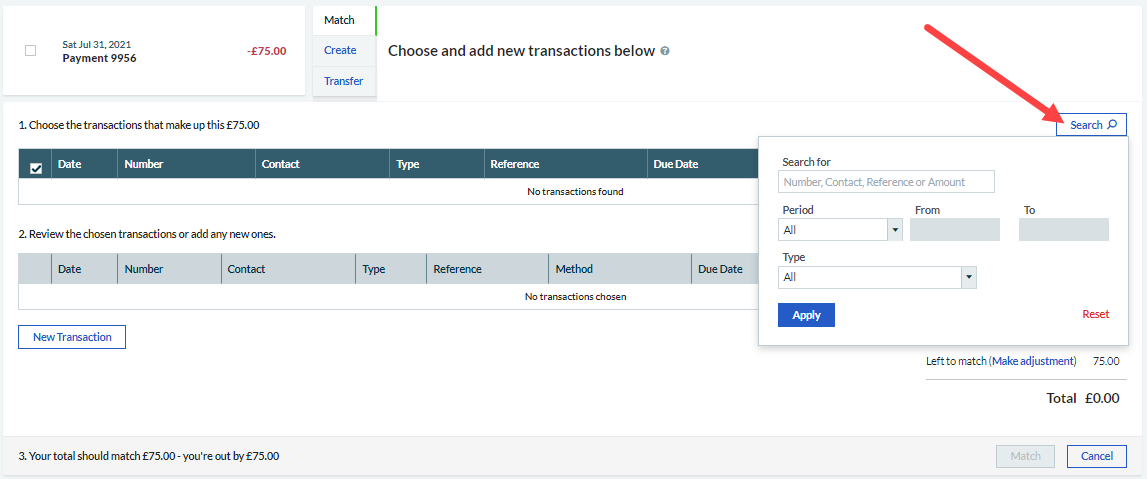Open the Search panel button
Viewport: 1147px width, 479px height.
(1091, 125)
